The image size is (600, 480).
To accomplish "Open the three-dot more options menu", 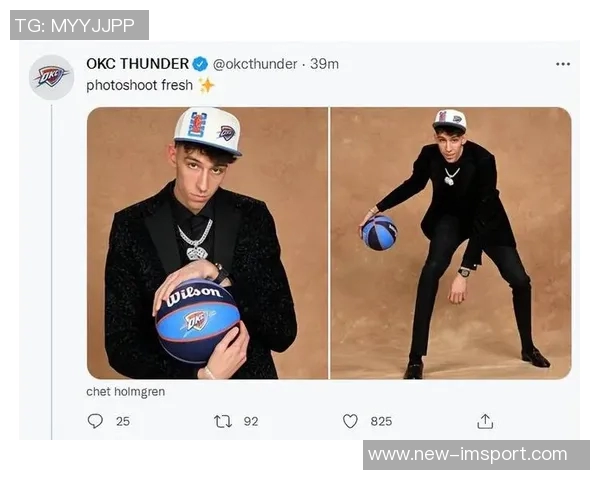I will pyautogui.click(x=563, y=64).
